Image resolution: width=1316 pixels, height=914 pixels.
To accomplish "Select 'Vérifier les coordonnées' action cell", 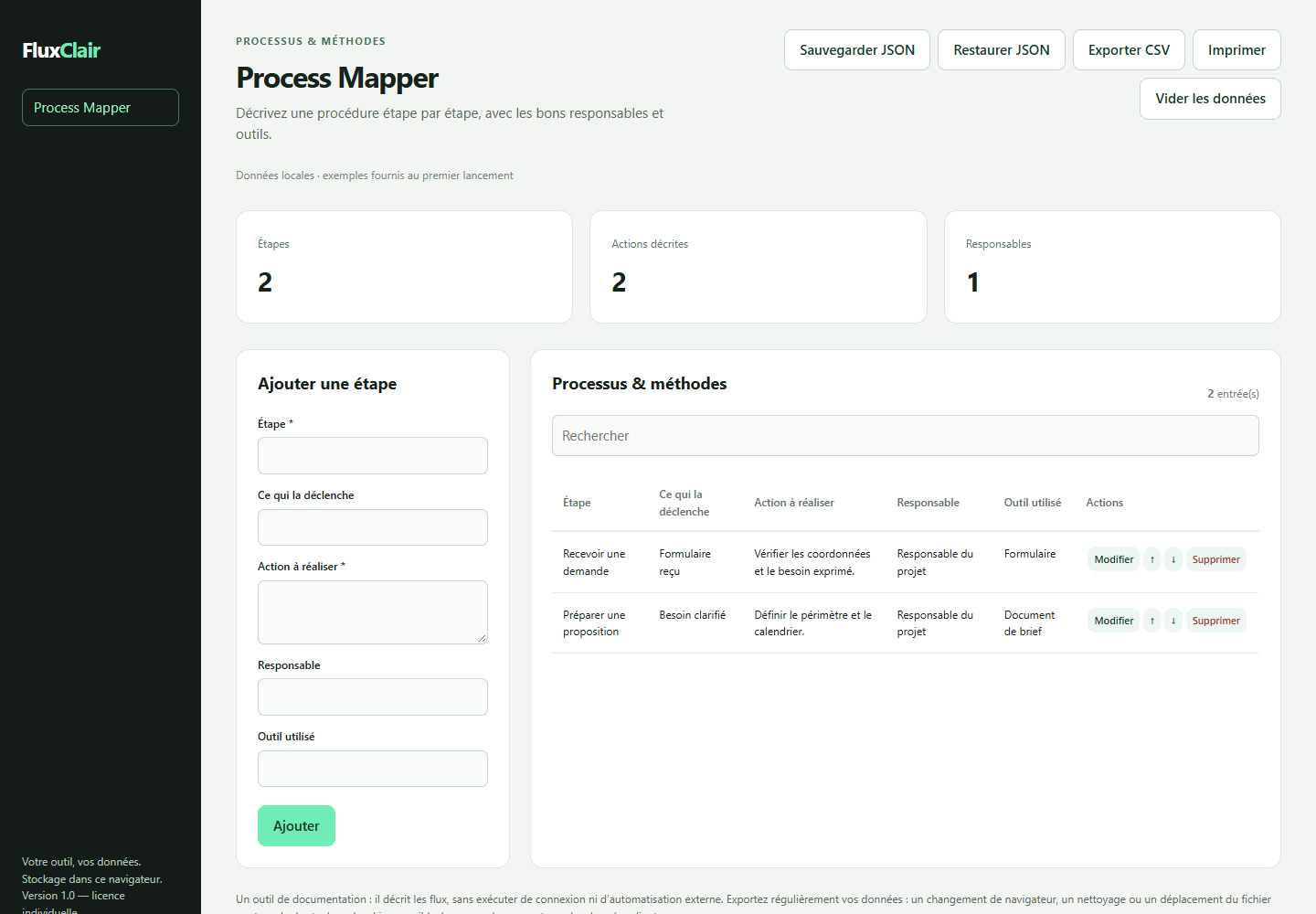I will pos(815,562).
